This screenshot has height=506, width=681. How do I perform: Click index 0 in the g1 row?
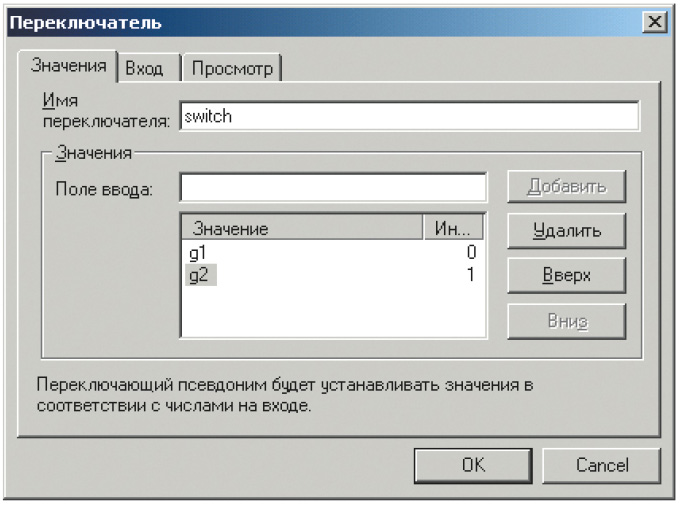(x=471, y=252)
